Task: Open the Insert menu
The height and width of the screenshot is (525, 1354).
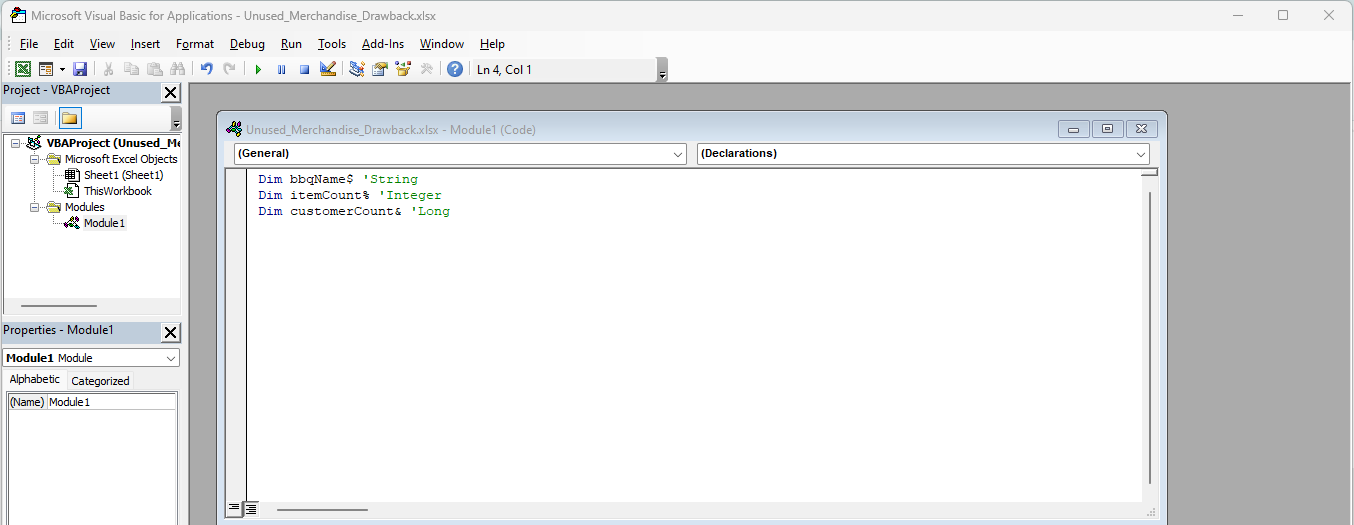Action: coord(145,44)
